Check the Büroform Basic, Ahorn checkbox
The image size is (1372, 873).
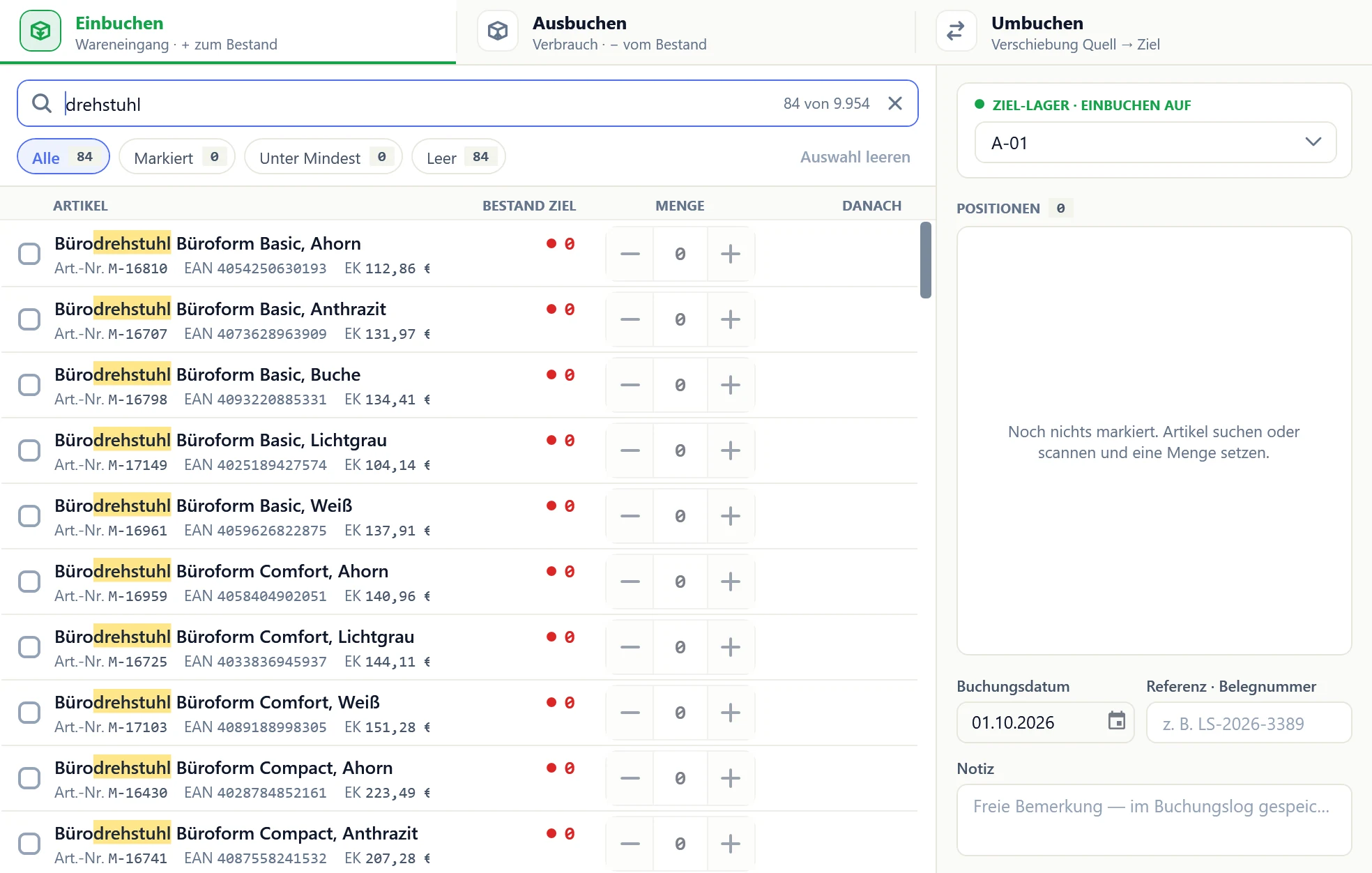[29, 254]
